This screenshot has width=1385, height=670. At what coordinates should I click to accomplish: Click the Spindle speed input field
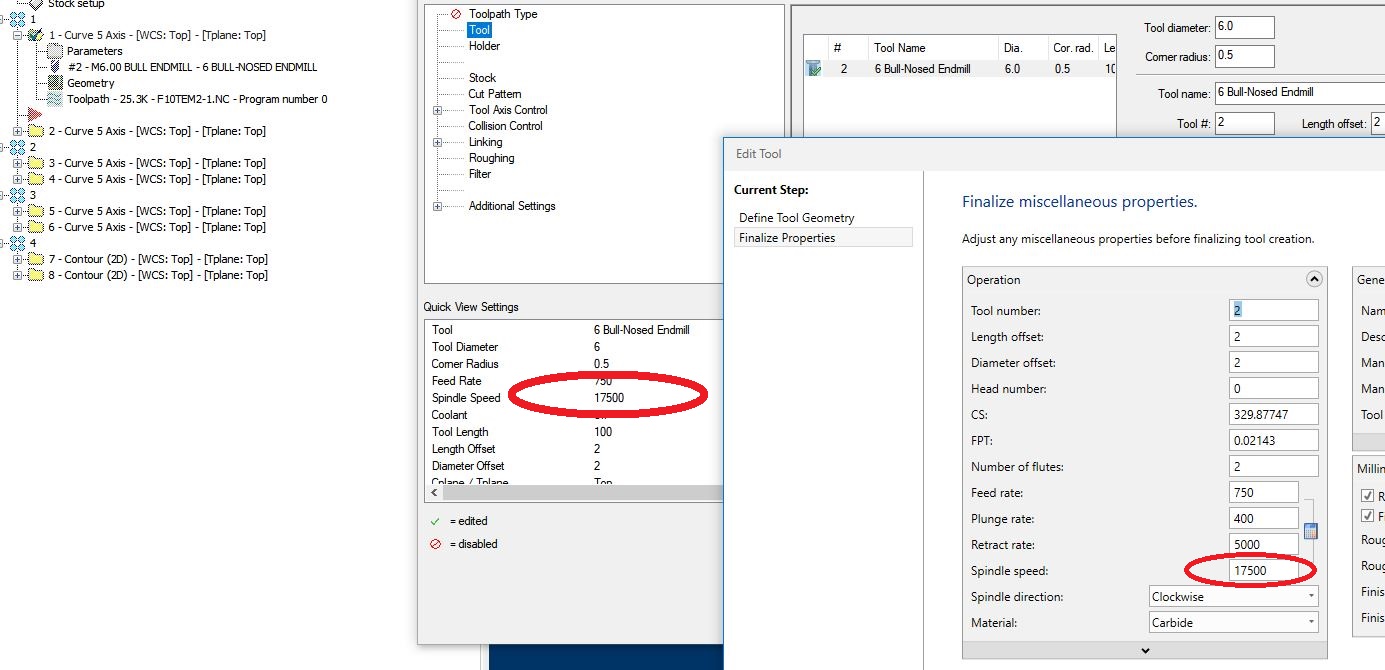[x=1263, y=571]
